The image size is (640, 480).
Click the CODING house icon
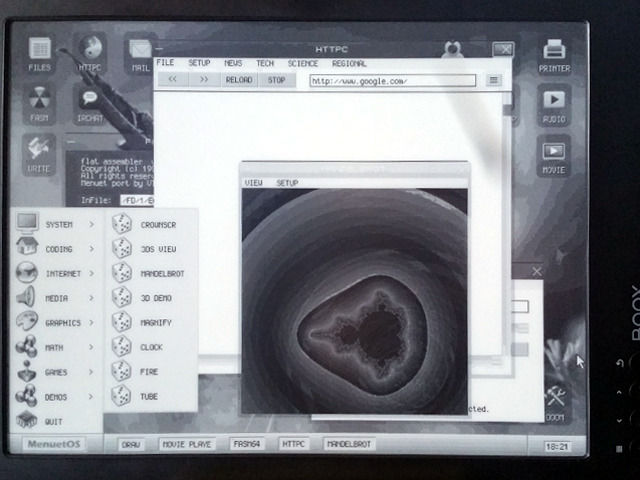[x=27, y=247]
